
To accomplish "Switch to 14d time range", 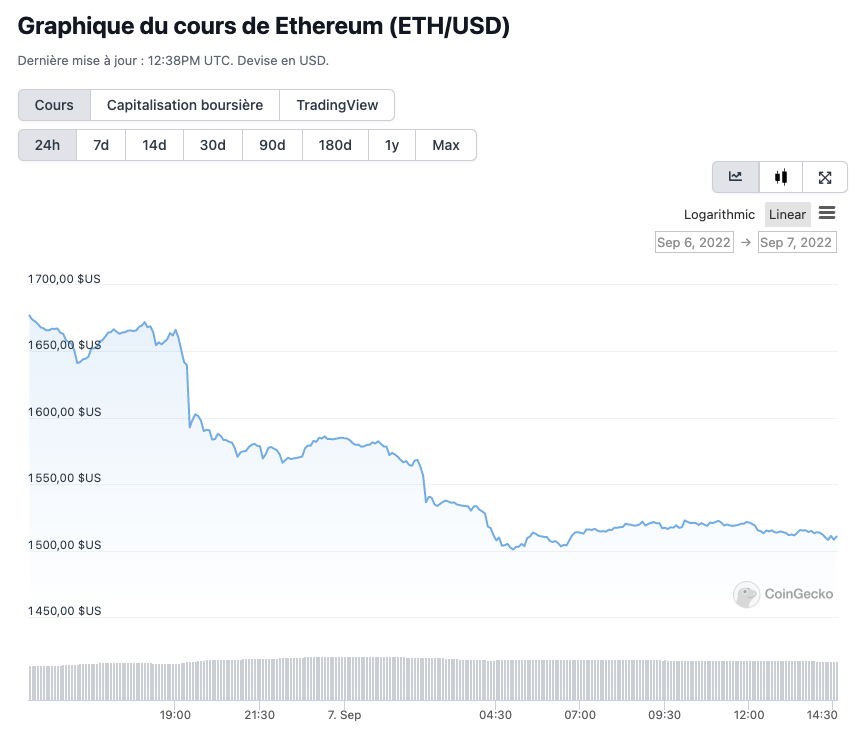I will click(154, 145).
